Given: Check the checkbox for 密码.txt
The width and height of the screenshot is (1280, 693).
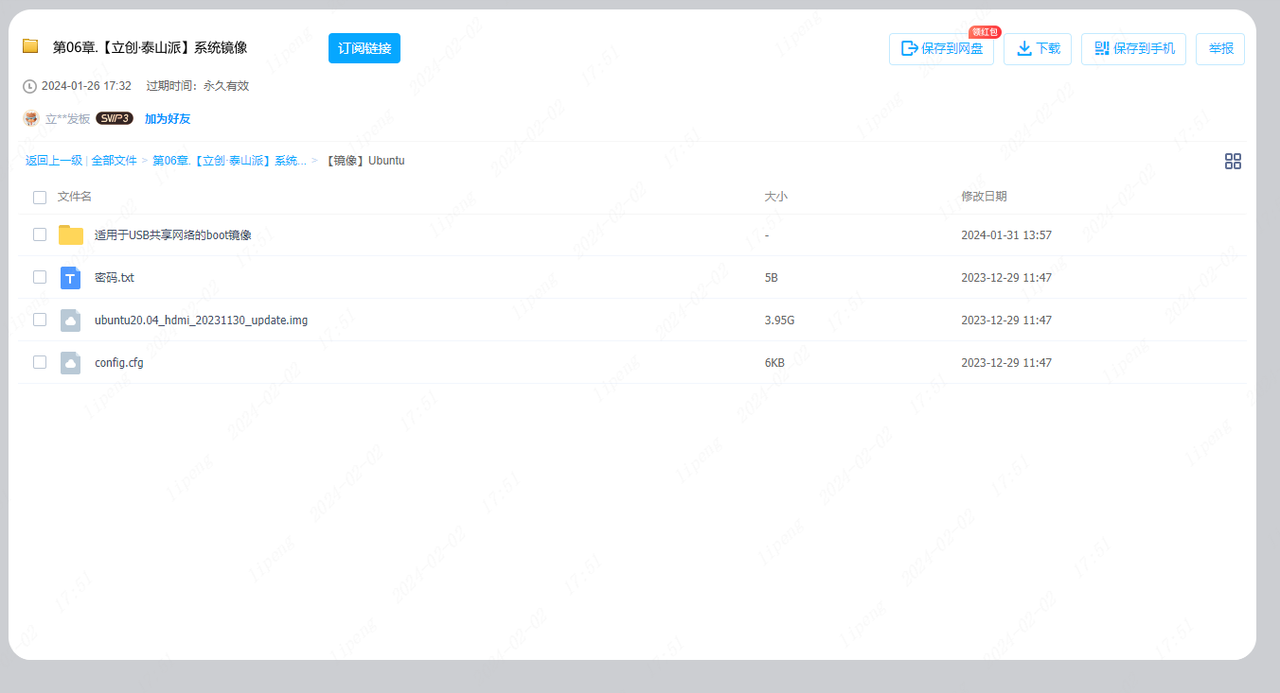Looking at the screenshot, I should [39, 277].
